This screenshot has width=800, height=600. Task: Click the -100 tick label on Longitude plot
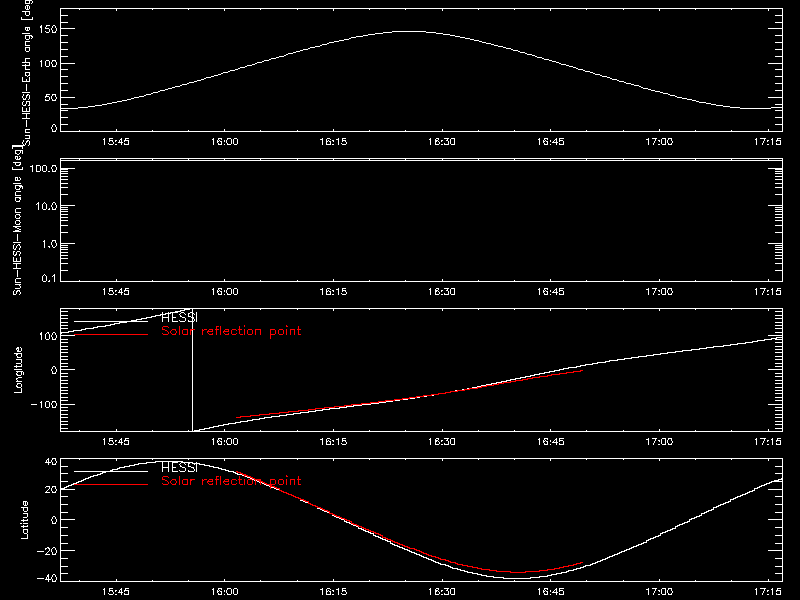pos(44,404)
